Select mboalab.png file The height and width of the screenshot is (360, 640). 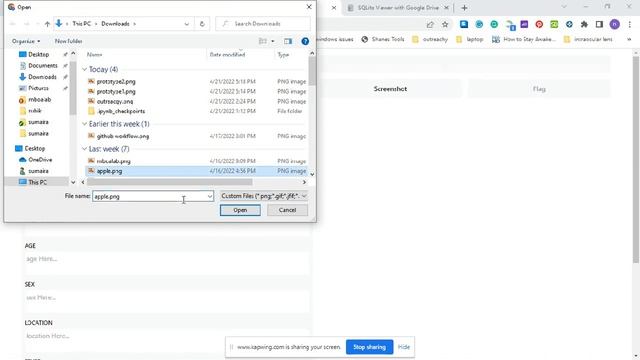[113, 161]
